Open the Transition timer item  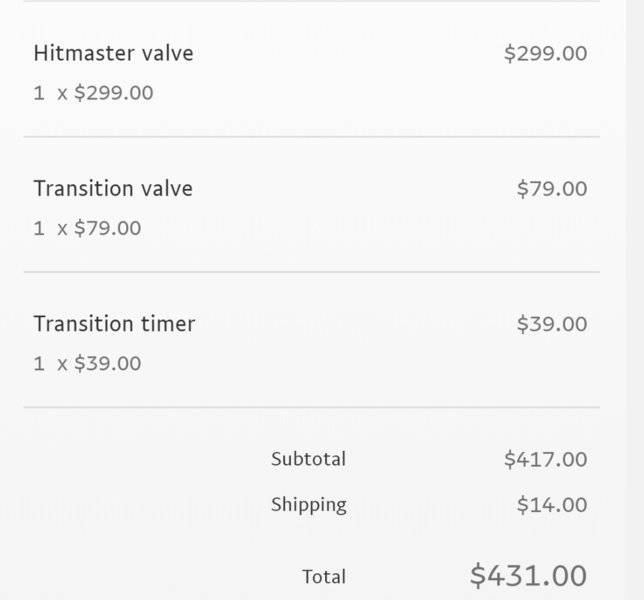[x=114, y=324]
